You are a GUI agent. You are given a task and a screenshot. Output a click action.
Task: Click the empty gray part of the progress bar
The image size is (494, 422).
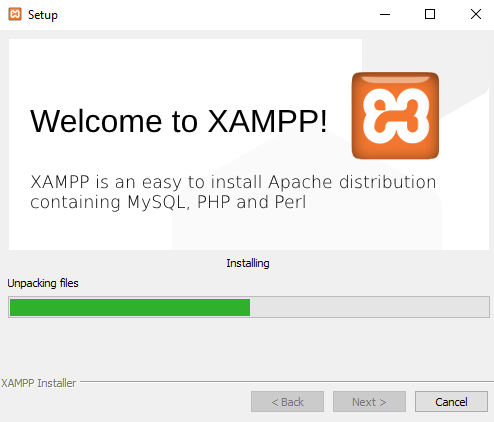pos(369,307)
